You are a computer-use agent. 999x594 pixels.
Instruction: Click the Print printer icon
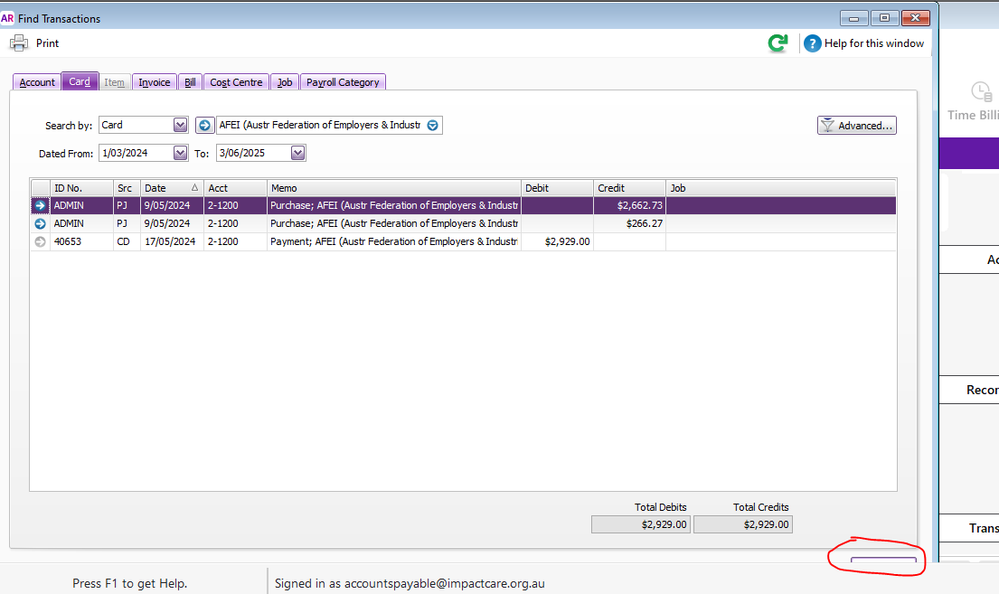[19, 43]
